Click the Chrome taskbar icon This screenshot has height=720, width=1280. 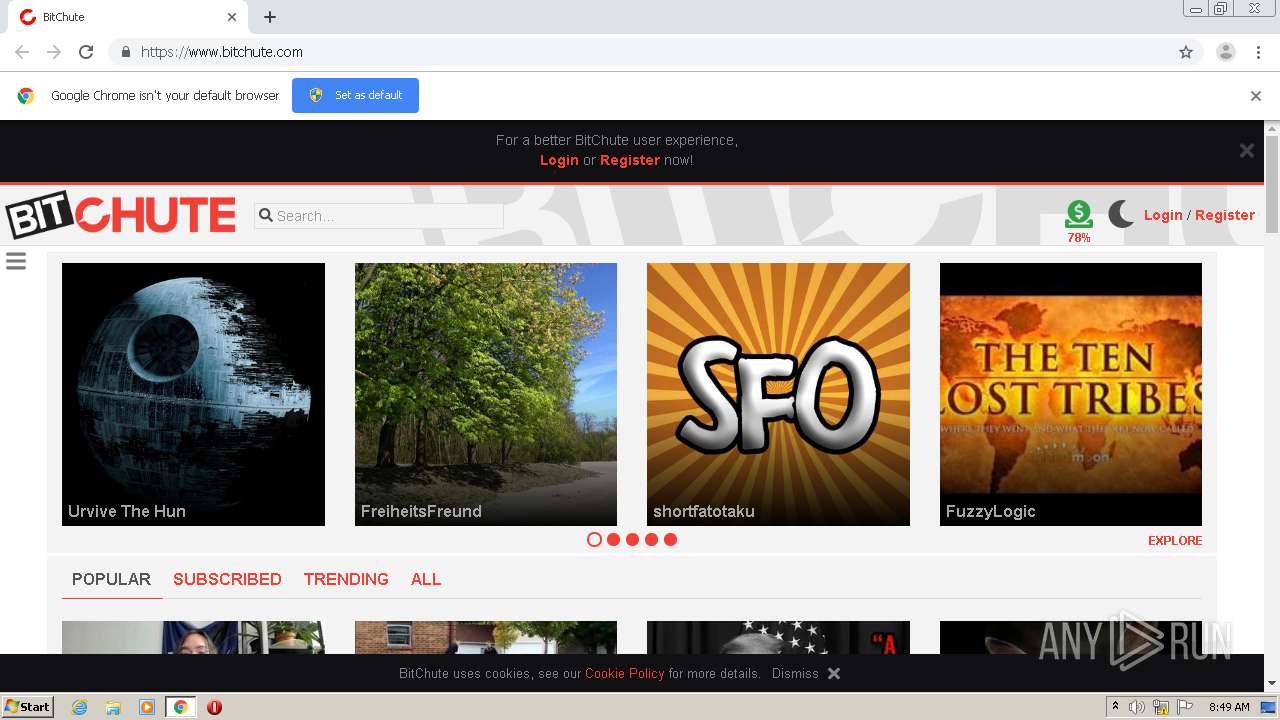(180, 707)
